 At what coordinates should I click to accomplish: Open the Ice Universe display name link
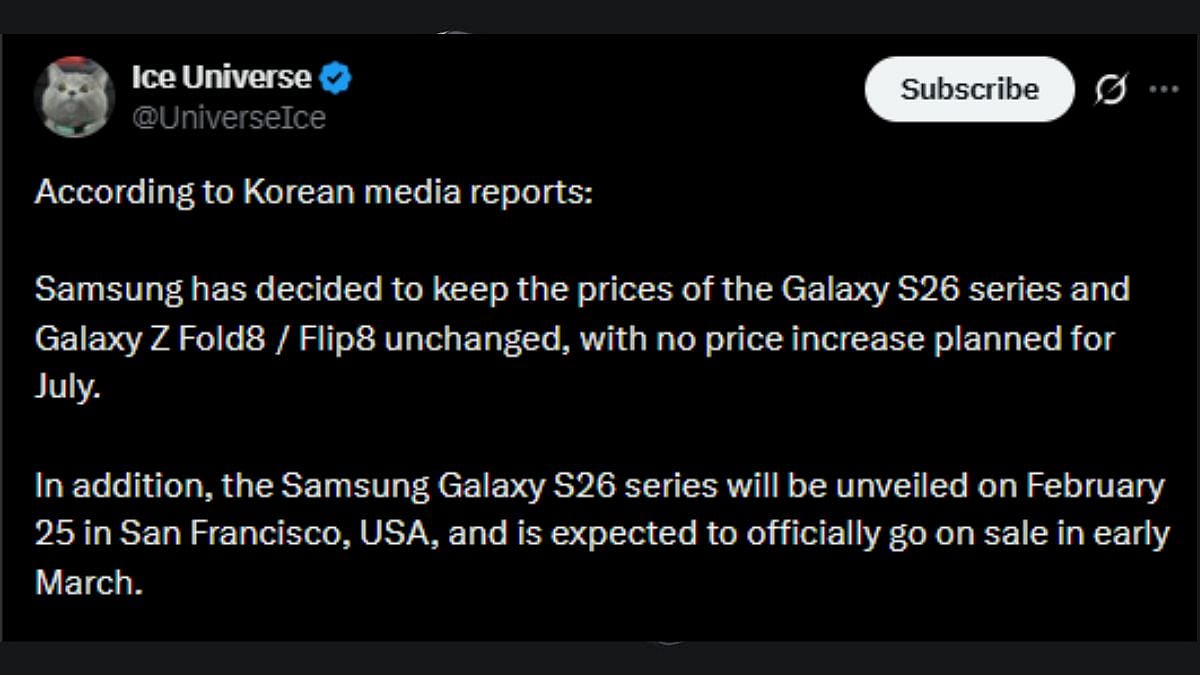[221, 77]
